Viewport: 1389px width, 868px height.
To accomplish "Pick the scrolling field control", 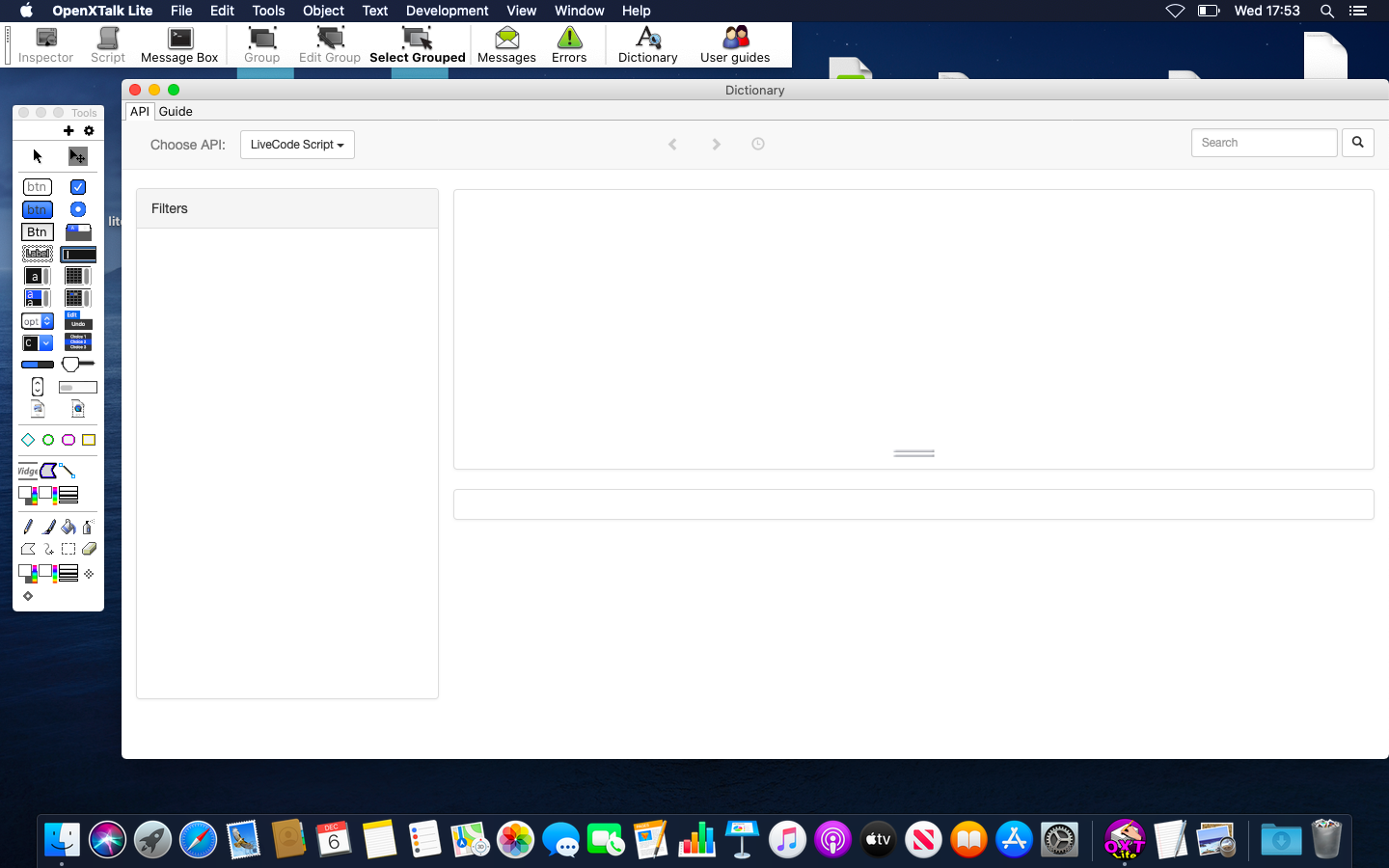I will coord(37,276).
